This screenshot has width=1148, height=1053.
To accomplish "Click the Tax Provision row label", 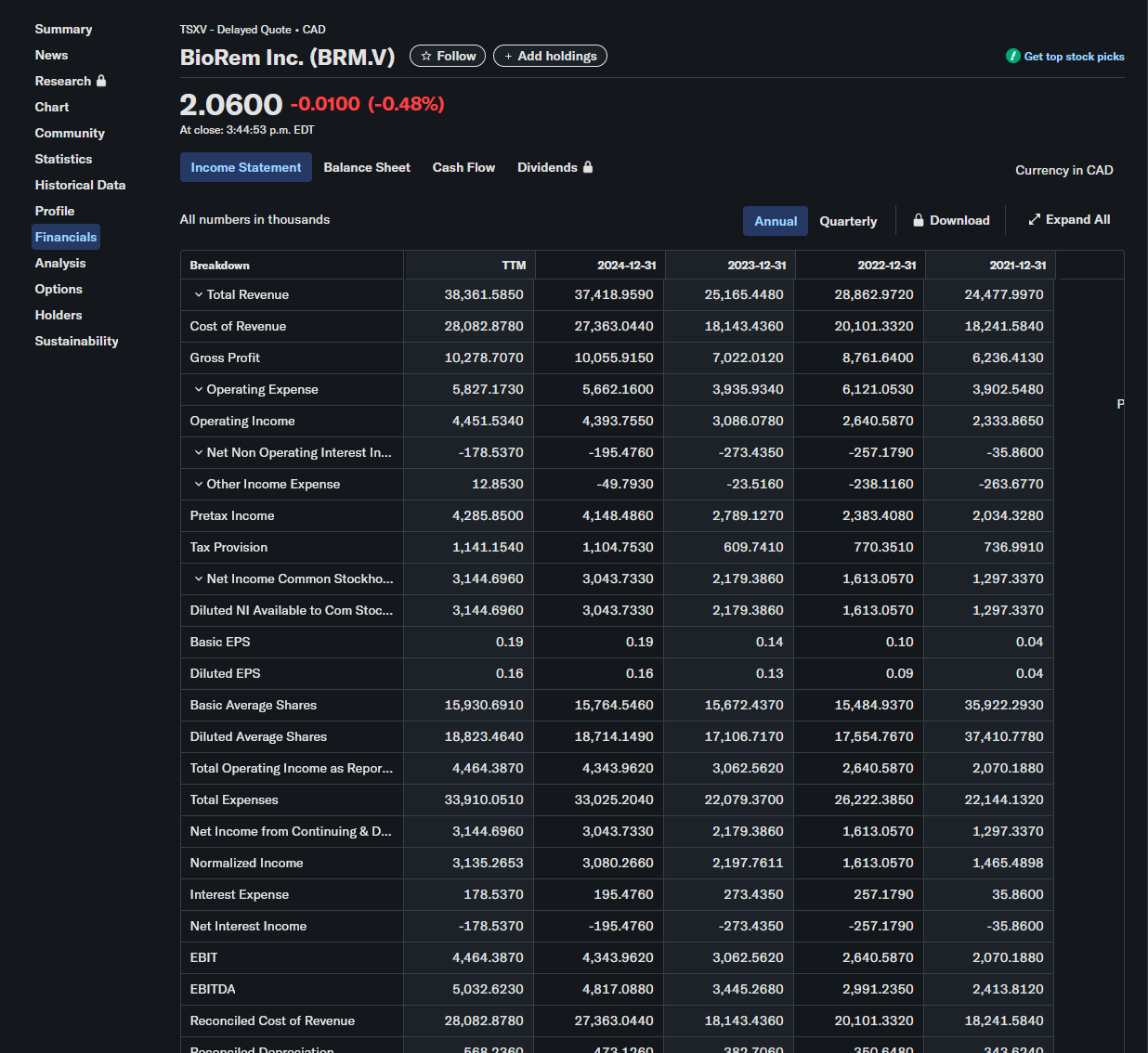I will [228, 547].
